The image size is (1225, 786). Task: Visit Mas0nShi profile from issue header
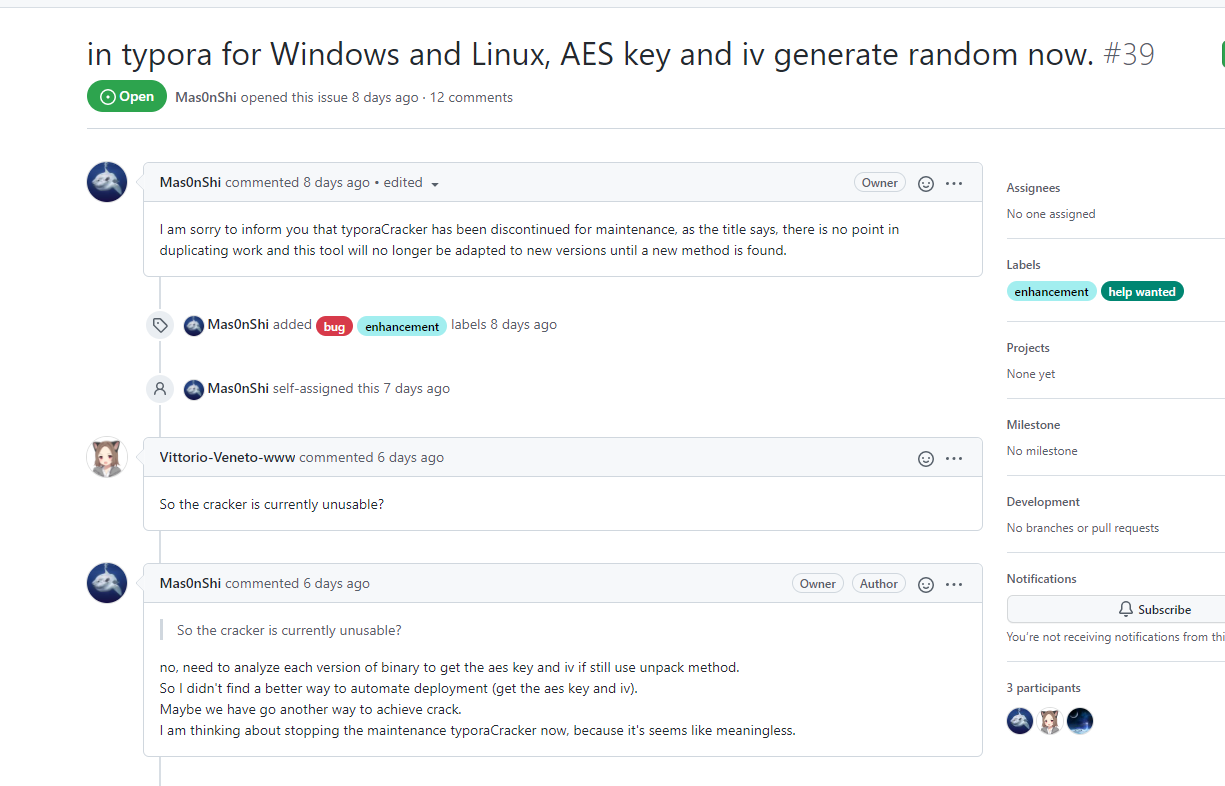pyautogui.click(x=205, y=98)
